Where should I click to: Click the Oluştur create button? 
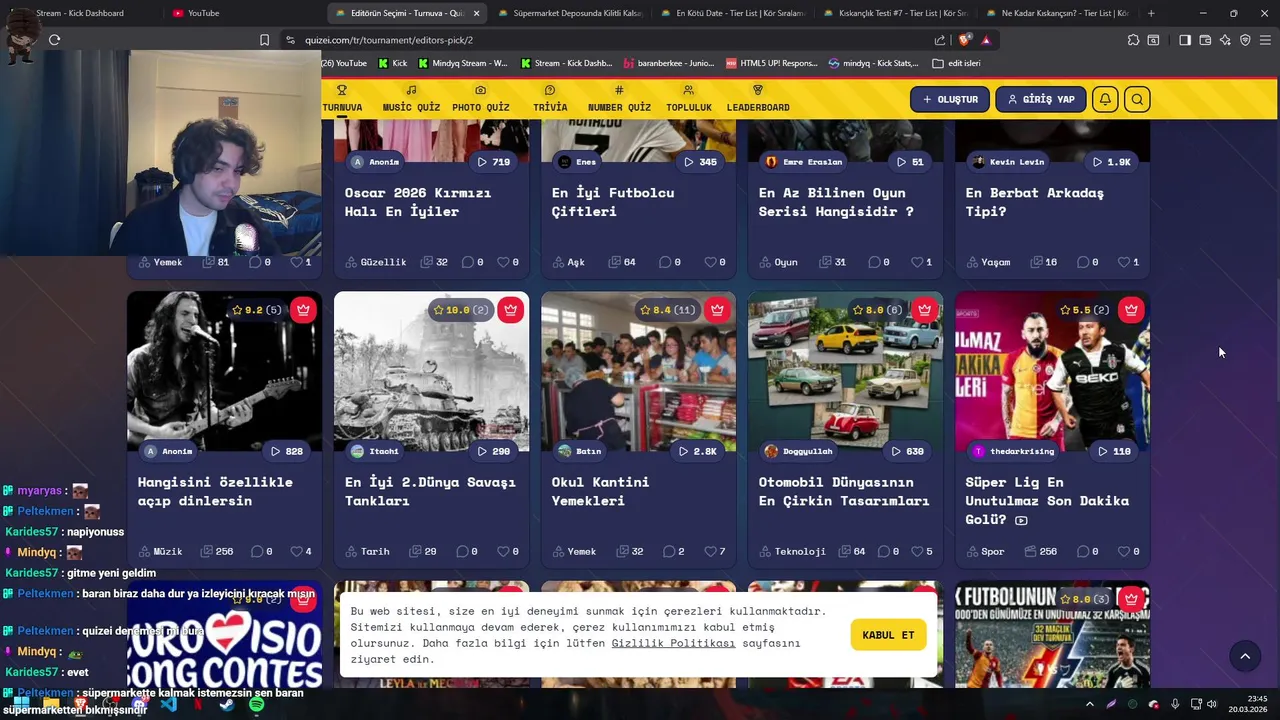pos(950,99)
